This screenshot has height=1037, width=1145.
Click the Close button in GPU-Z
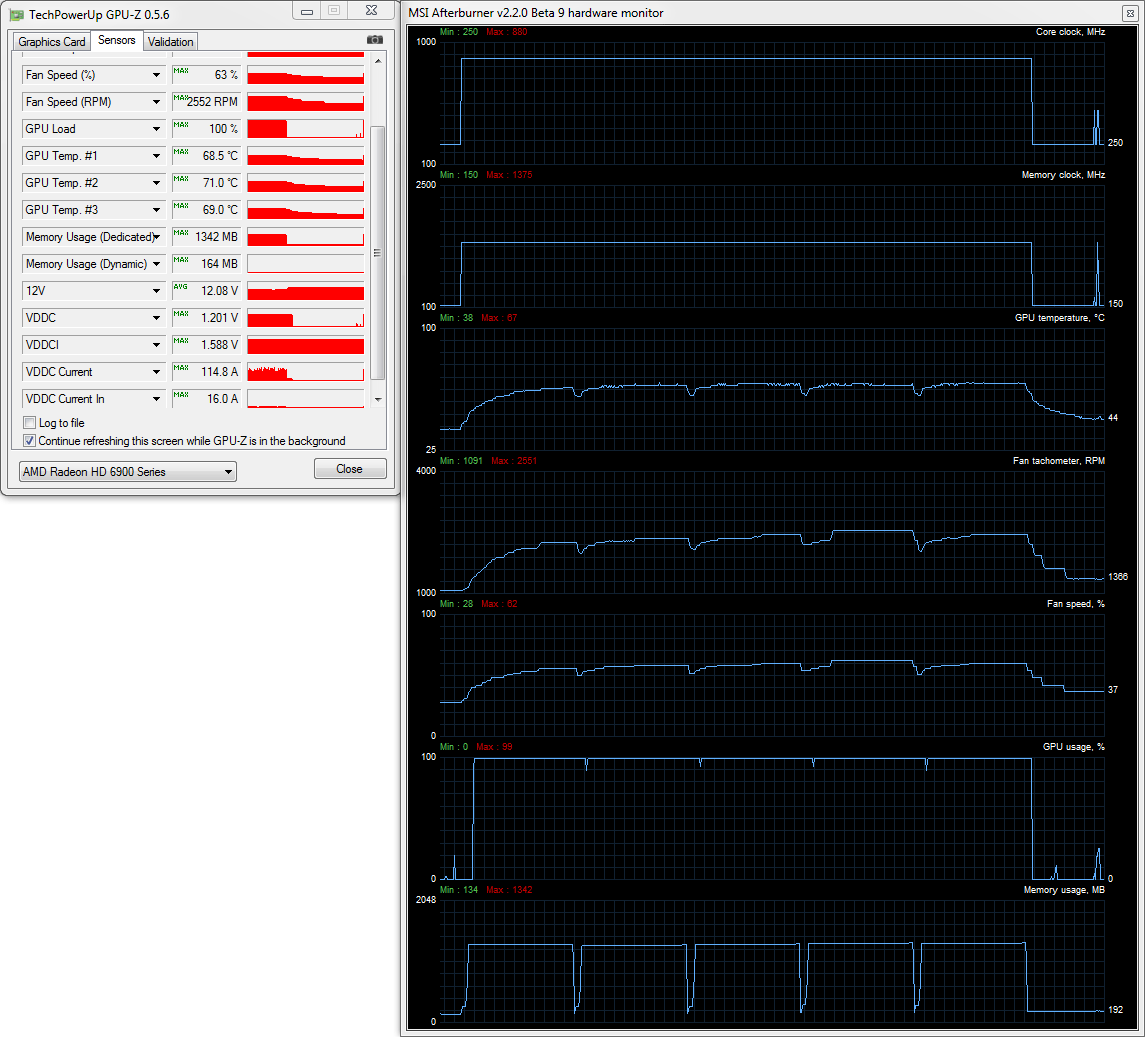350,469
